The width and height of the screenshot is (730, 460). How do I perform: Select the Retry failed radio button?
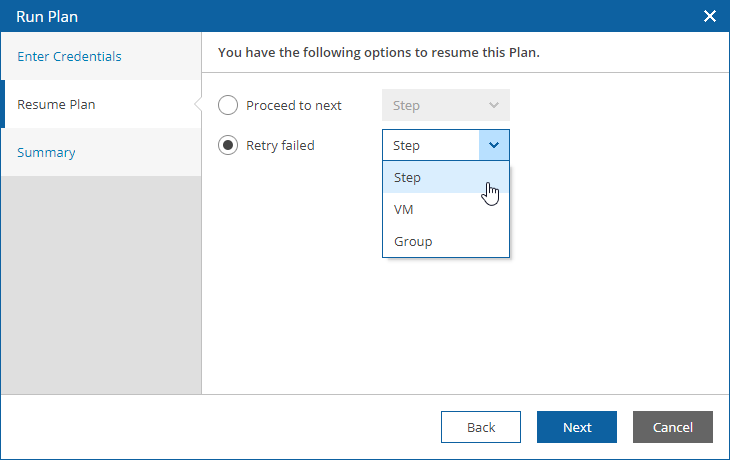coord(228,145)
